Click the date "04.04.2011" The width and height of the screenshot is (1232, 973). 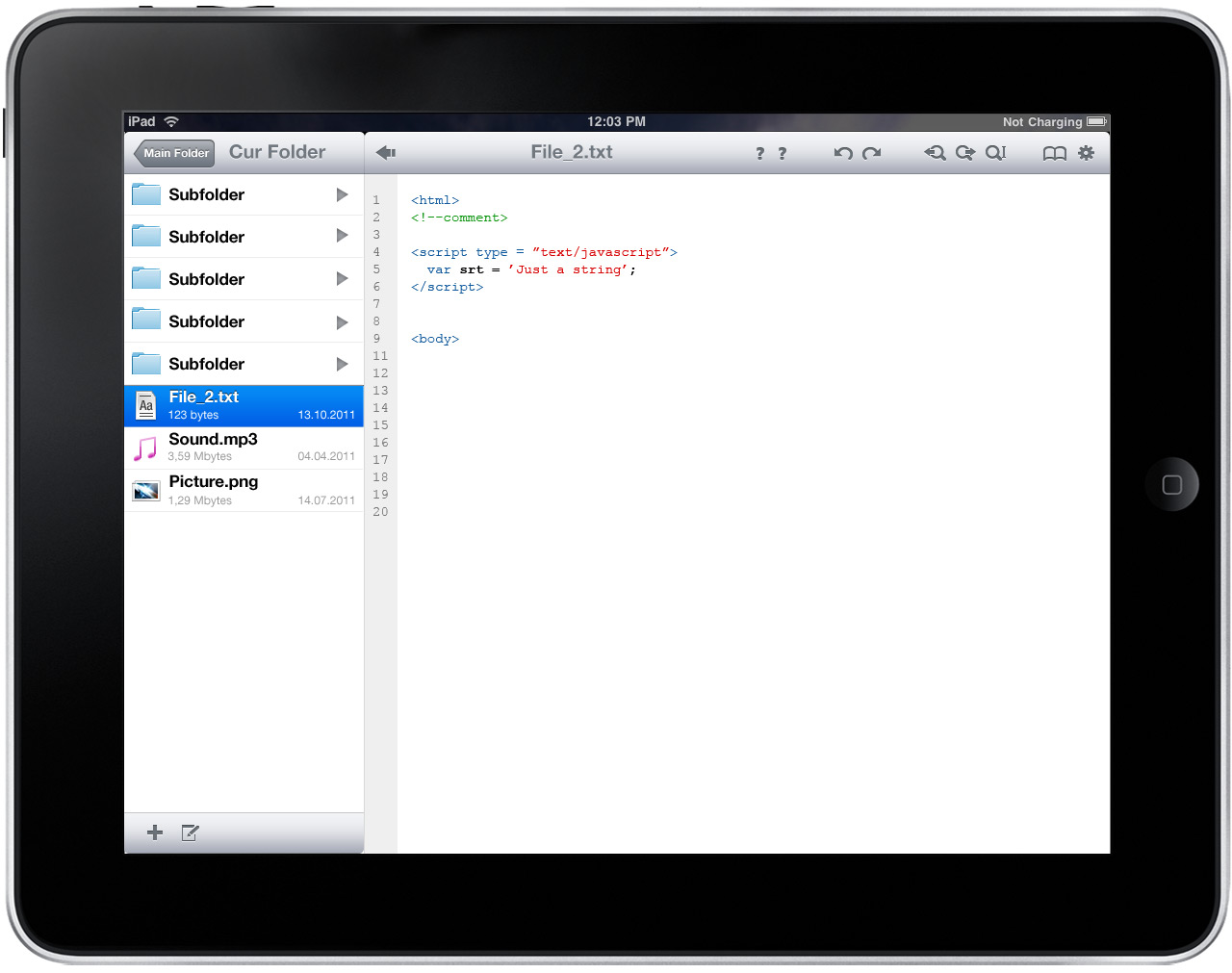pyautogui.click(x=326, y=456)
